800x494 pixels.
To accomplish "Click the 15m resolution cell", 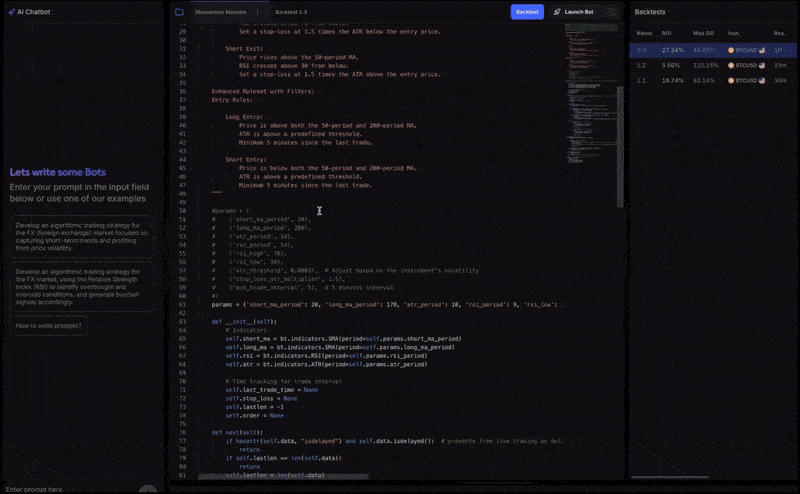I will pyautogui.click(x=780, y=65).
